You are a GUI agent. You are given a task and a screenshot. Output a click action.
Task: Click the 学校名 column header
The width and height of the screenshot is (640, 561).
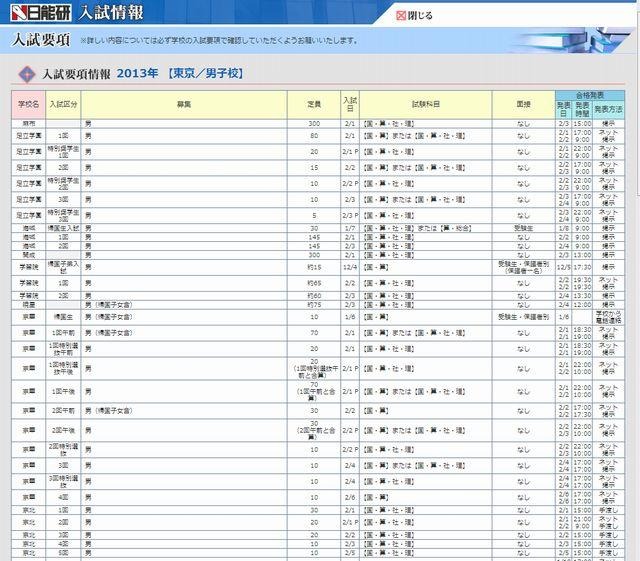pos(29,105)
